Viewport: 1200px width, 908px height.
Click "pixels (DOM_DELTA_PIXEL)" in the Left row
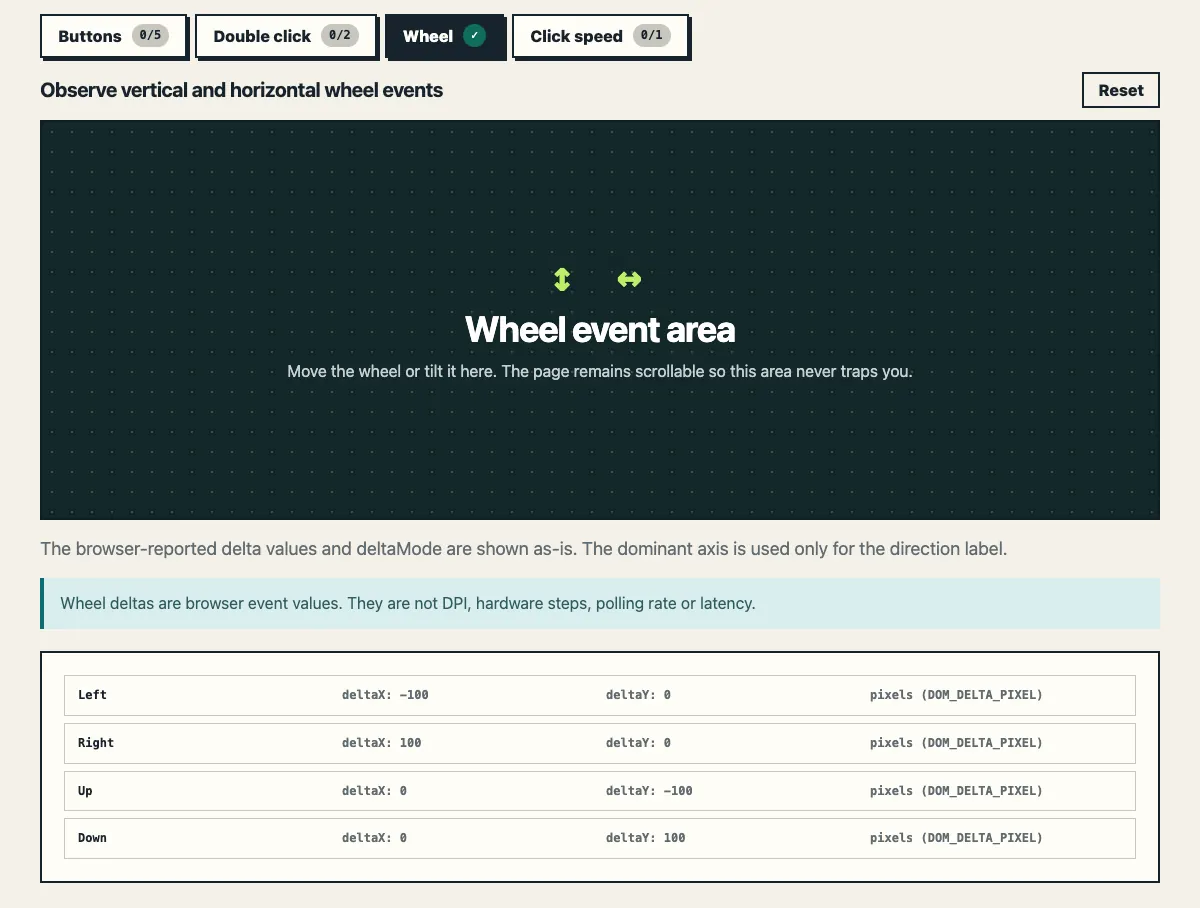click(x=956, y=695)
